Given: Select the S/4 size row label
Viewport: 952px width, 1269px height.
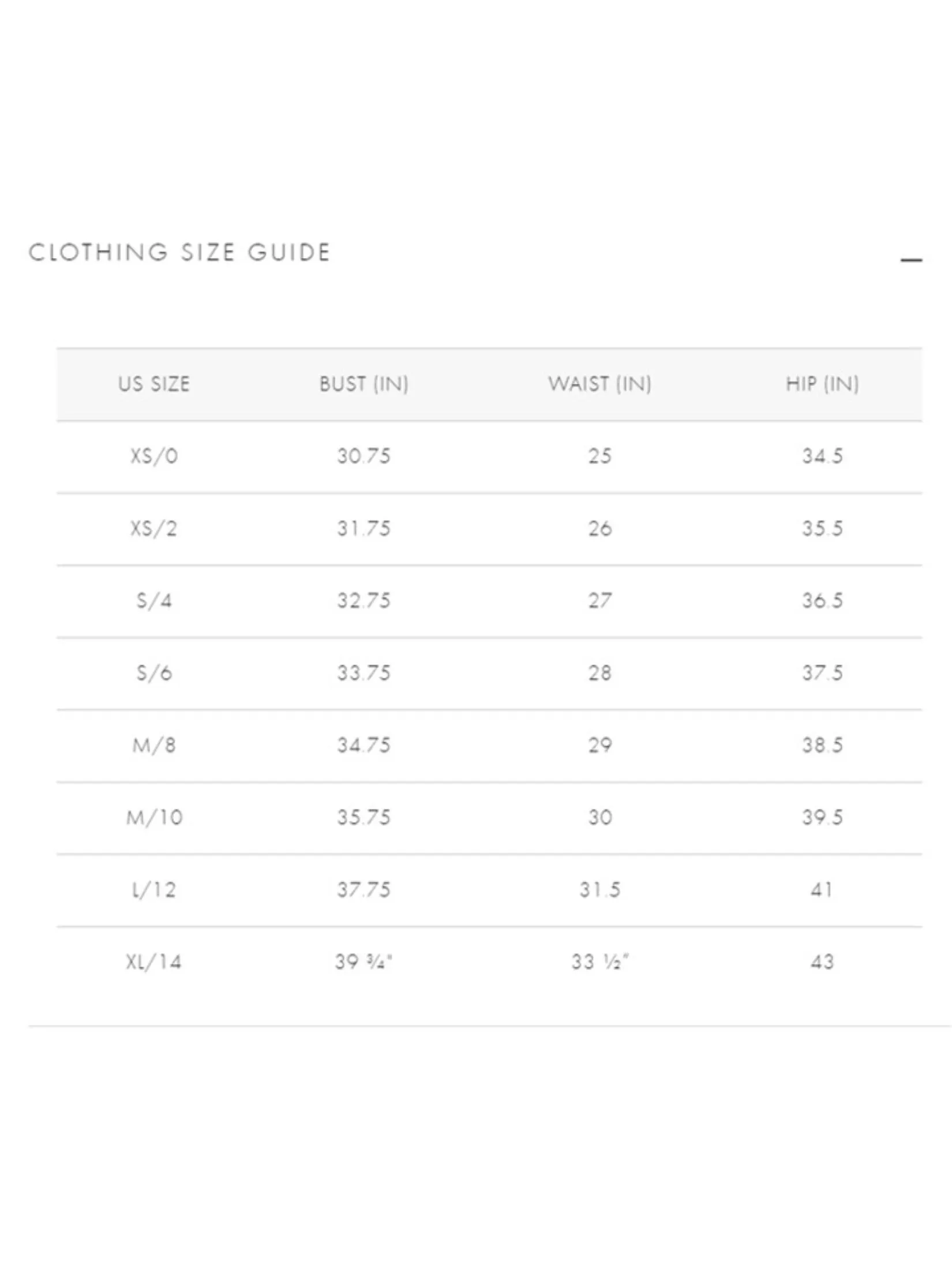Looking at the screenshot, I should [154, 601].
